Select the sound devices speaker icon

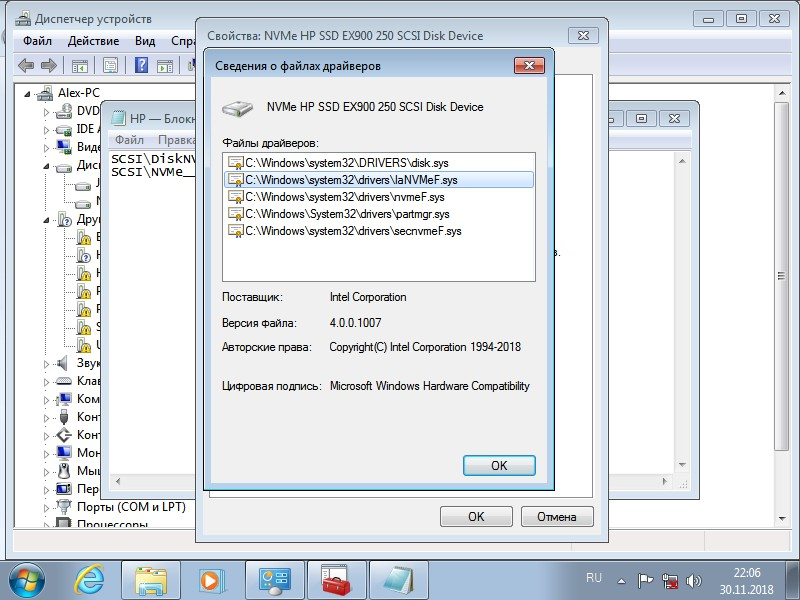point(63,363)
